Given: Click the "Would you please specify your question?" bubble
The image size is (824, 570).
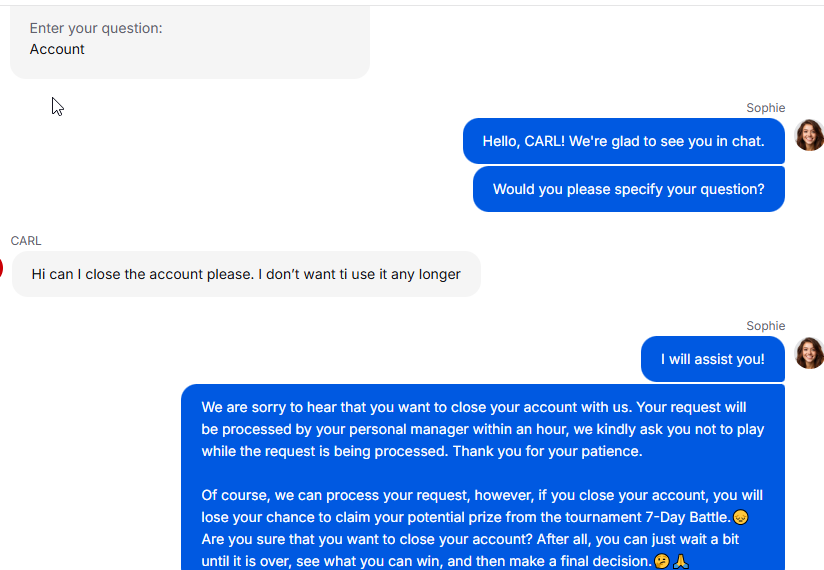Looking at the screenshot, I should tap(628, 189).
